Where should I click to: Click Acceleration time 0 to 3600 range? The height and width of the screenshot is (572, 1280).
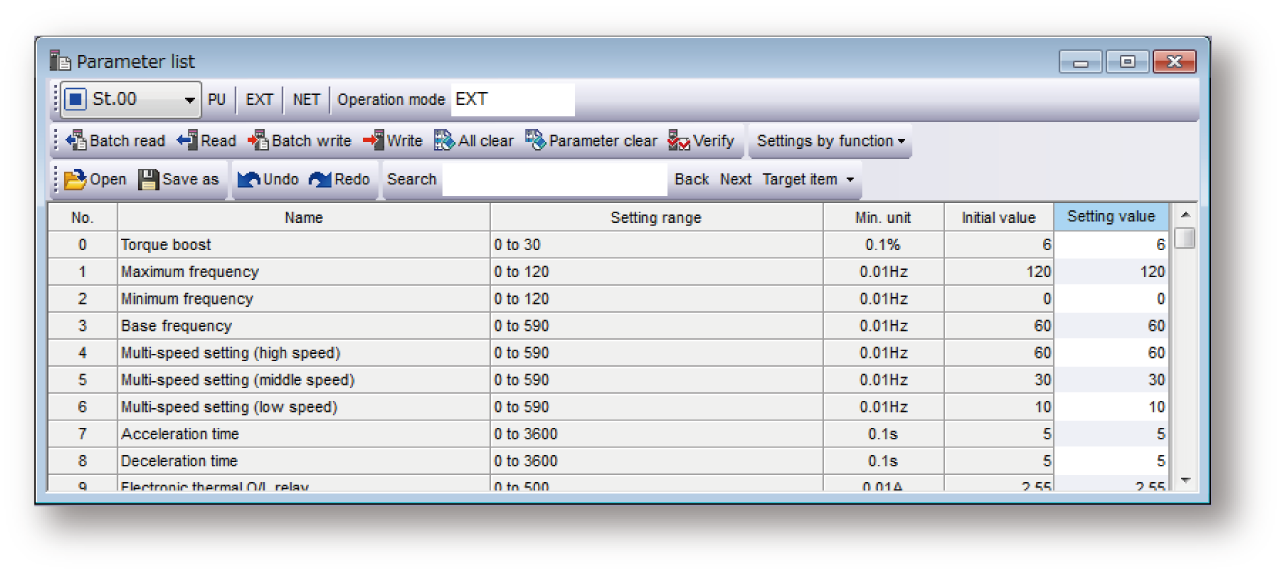pos(657,434)
